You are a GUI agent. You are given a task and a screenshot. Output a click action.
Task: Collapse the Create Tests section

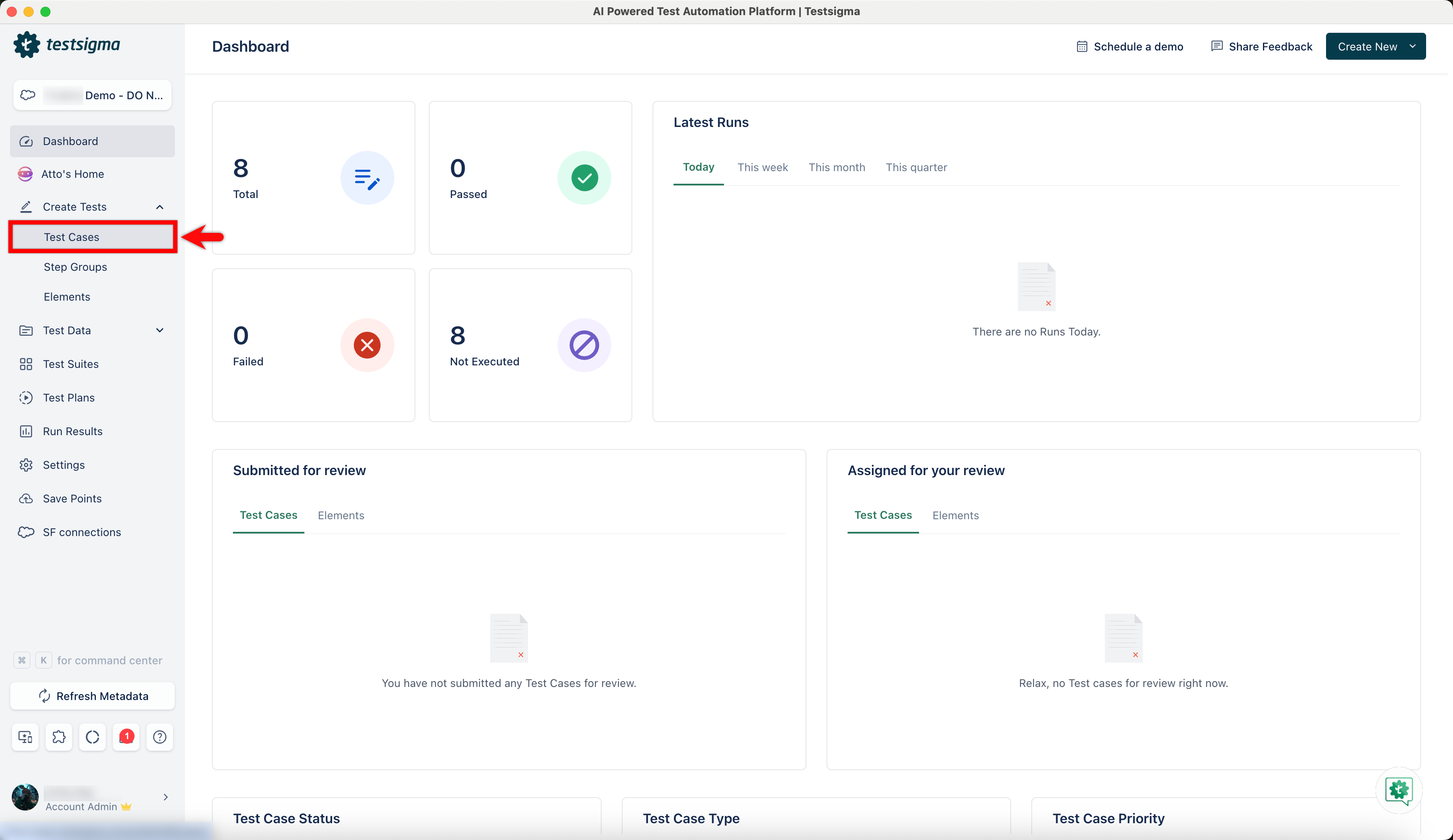tap(160, 207)
